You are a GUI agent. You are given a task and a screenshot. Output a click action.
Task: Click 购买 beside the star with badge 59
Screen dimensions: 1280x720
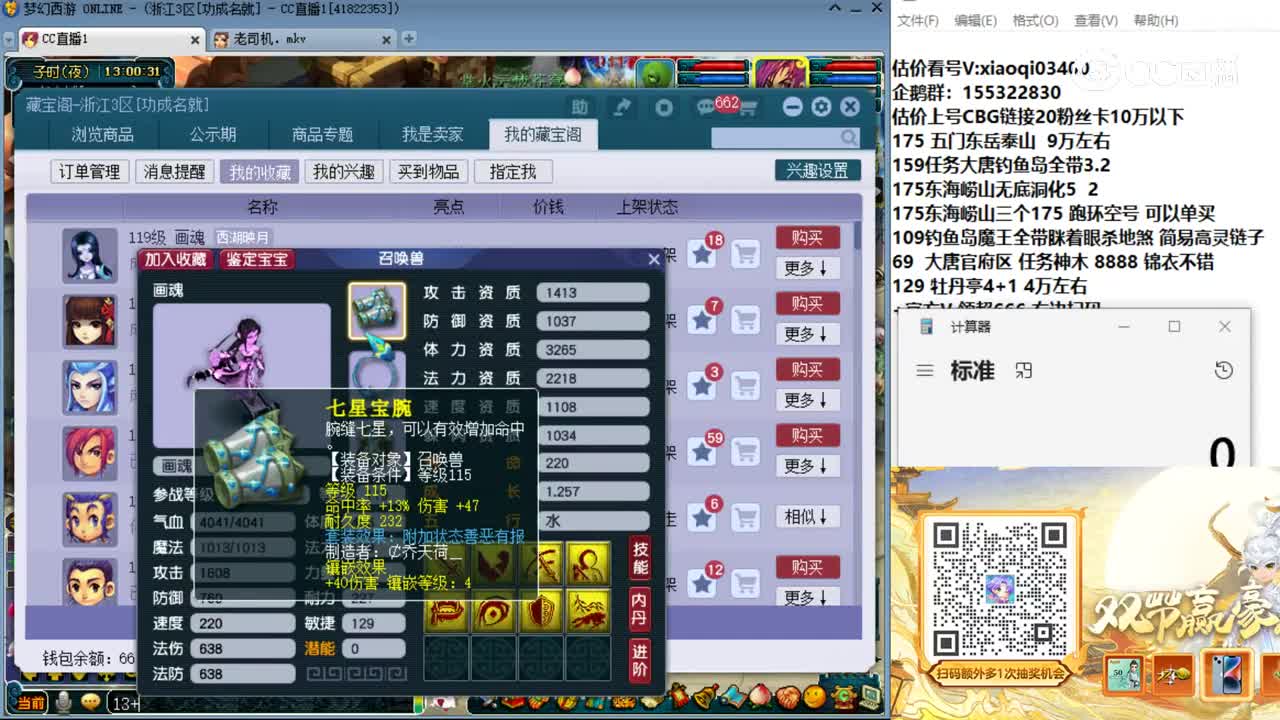(807, 435)
